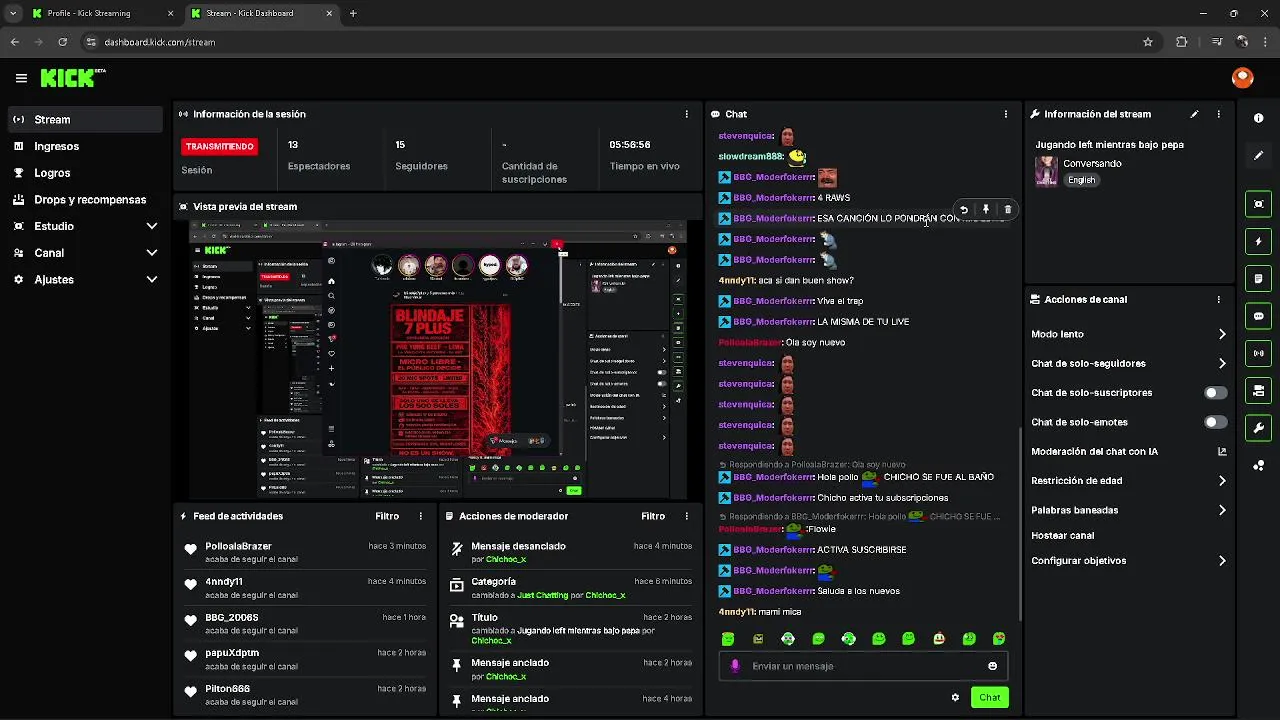The height and width of the screenshot is (720, 1280).
Task: Click the TRANSMITIENDO status badge
Action: 219,146
